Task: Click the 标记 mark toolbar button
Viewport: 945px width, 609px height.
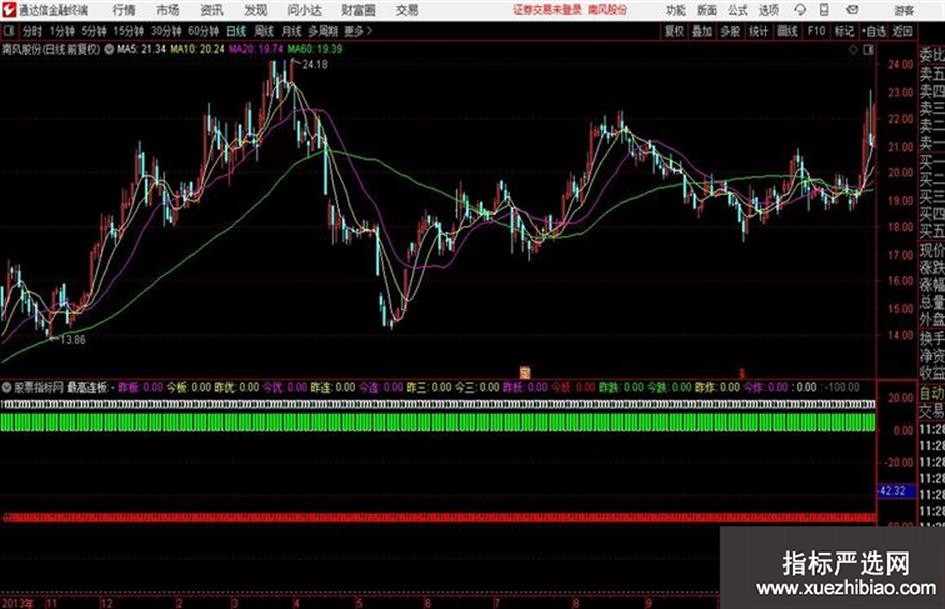Action: coord(844,31)
